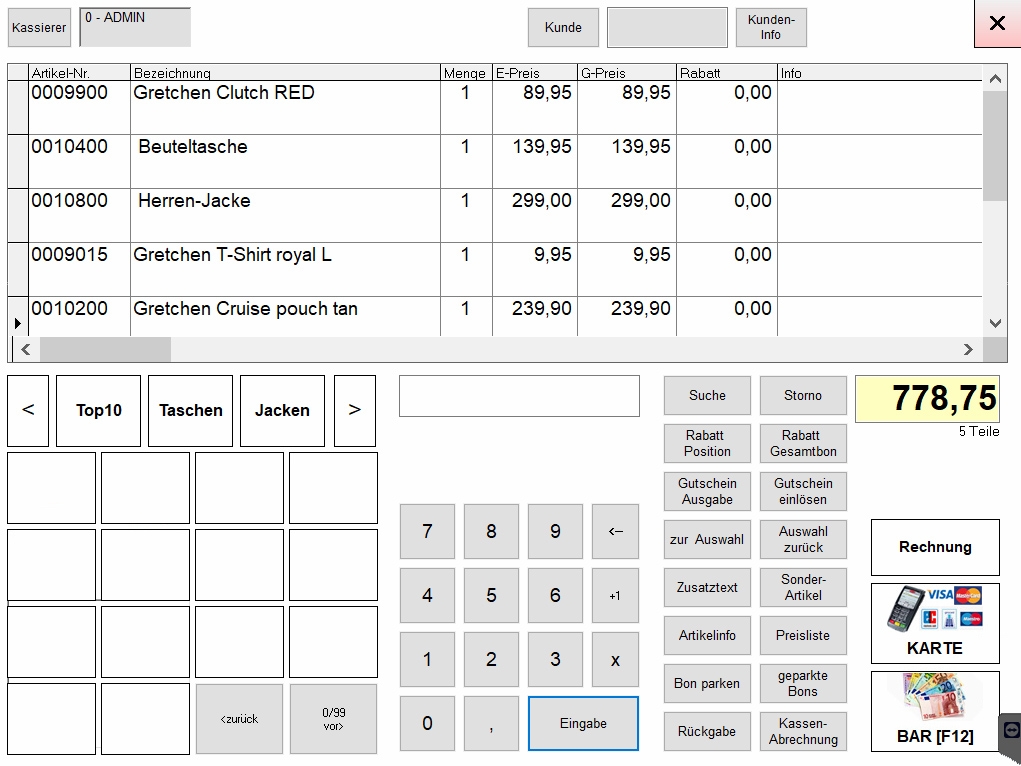Apply Rabatt Position
The width and height of the screenshot is (1021, 766).
707,444
